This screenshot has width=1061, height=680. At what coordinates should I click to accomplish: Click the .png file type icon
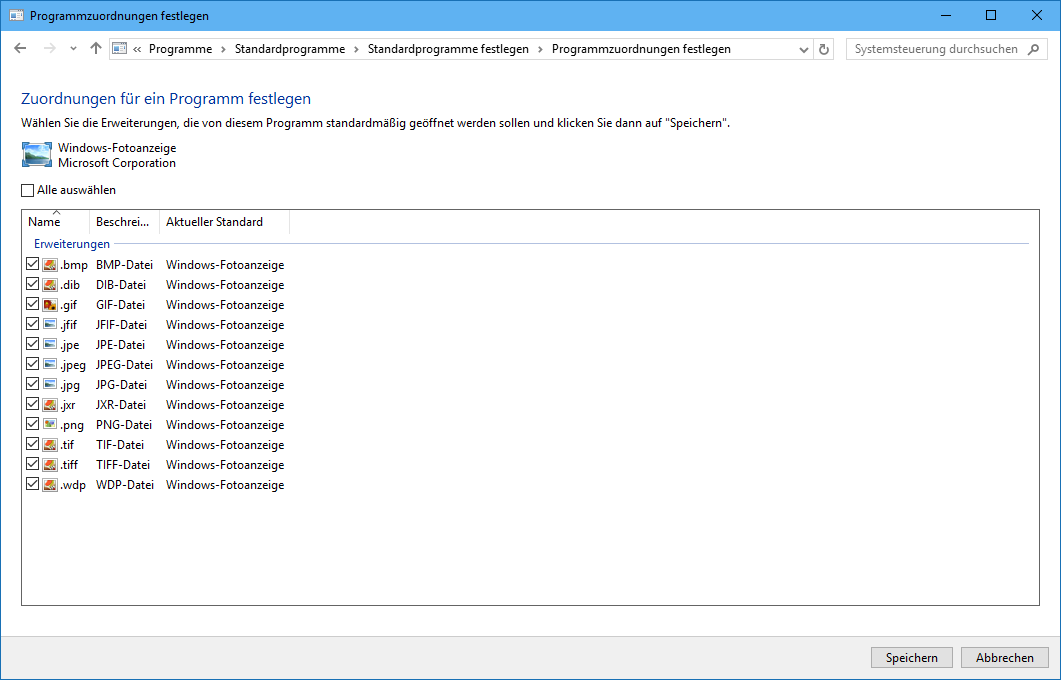tap(49, 424)
